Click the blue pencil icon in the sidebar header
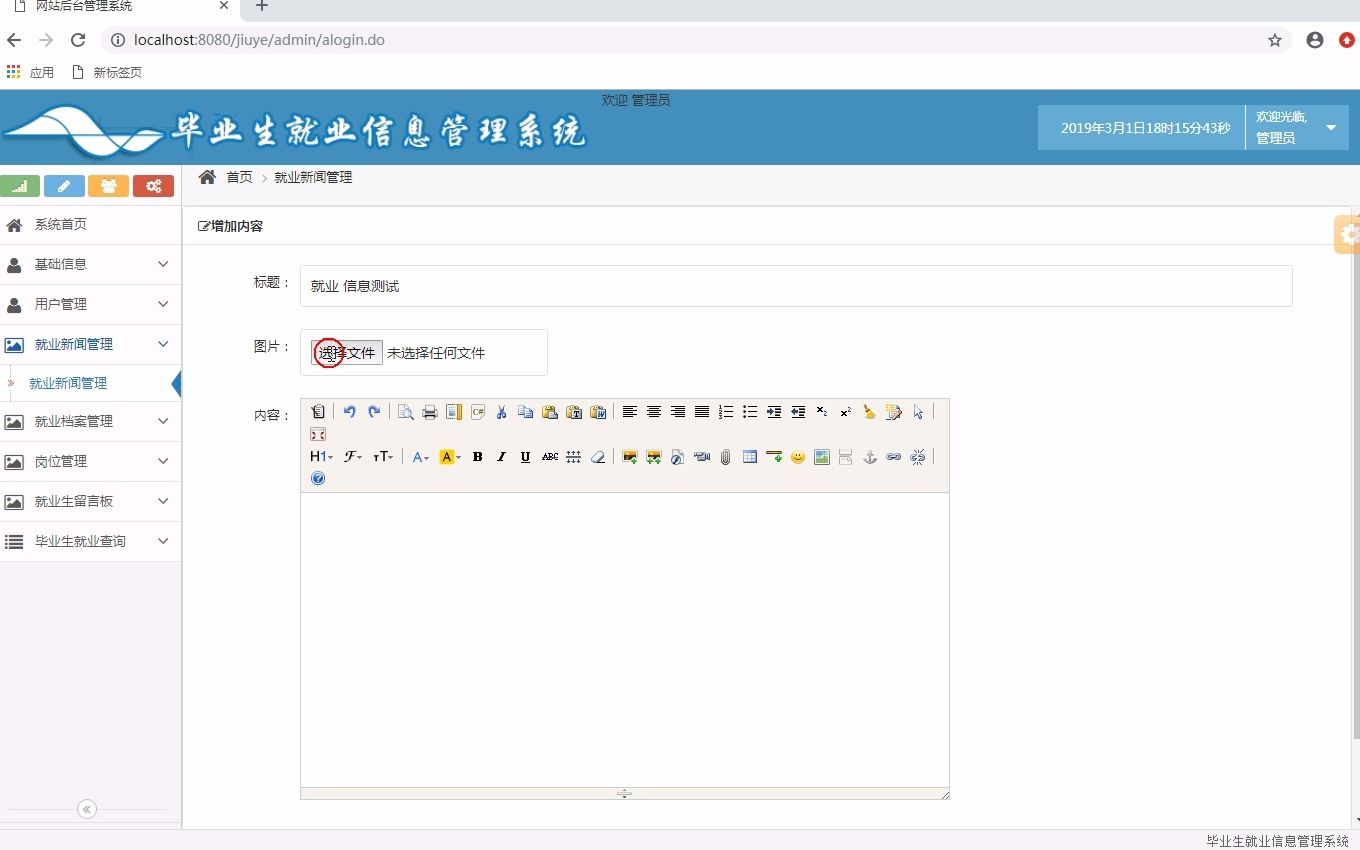1360x850 pixels. click(x=64, y=185)
